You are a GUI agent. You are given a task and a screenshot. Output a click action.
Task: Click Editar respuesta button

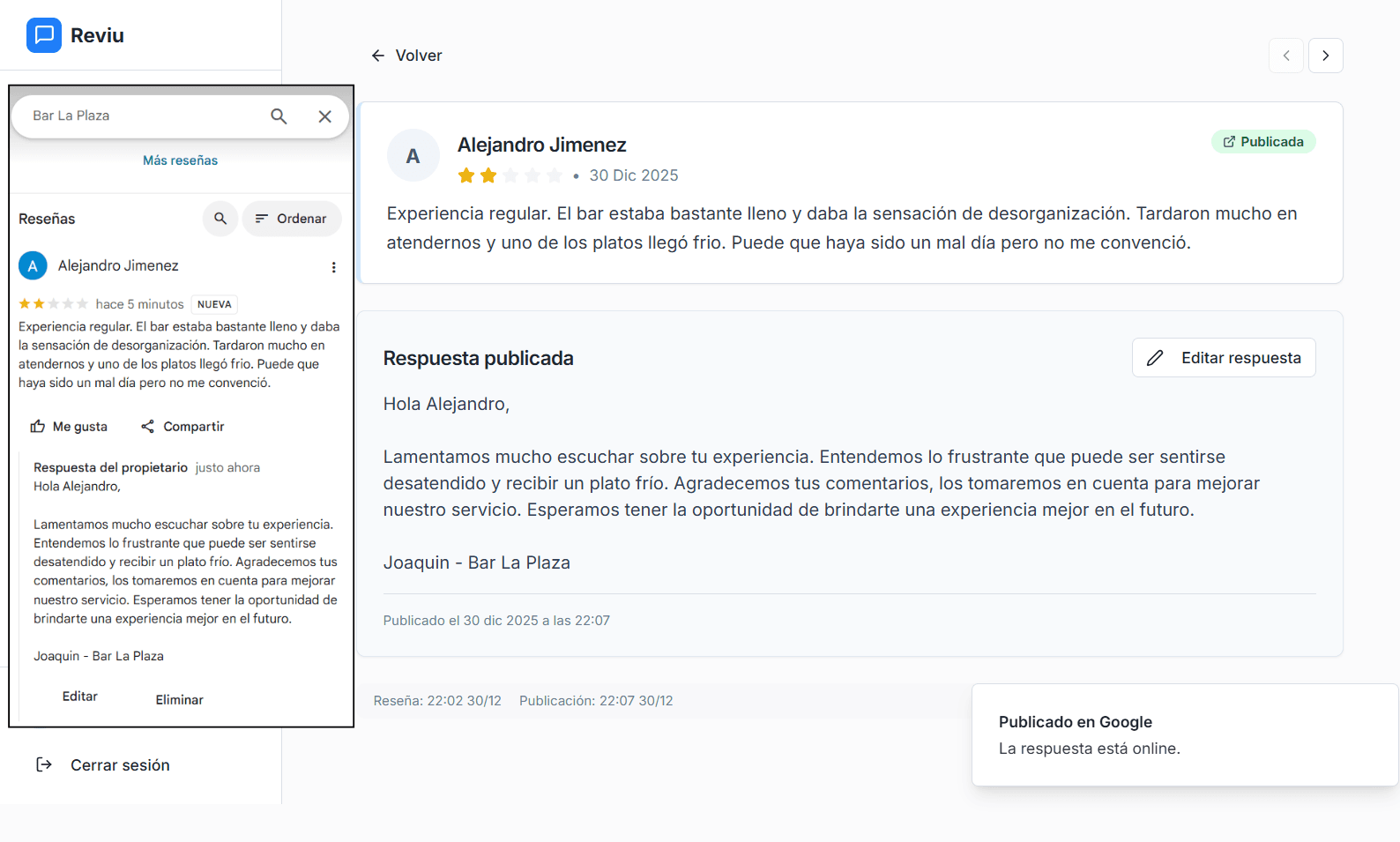(x=1223, y=358)
